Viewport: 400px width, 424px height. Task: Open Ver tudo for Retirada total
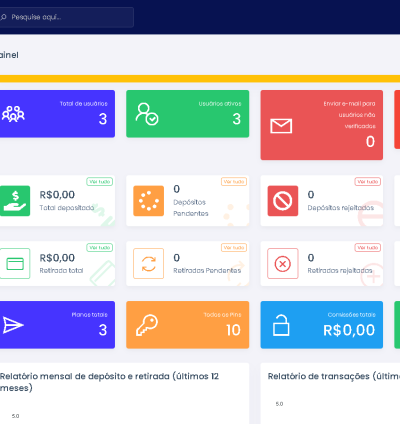click(x=100, y=248)
